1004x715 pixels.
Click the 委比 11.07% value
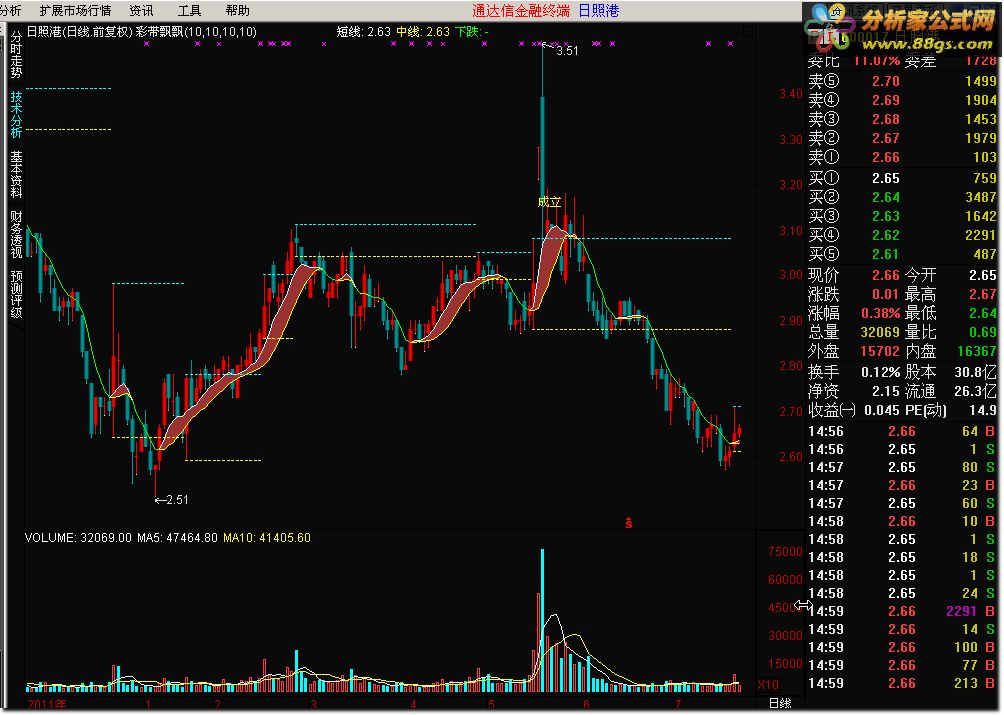point(877,61)
